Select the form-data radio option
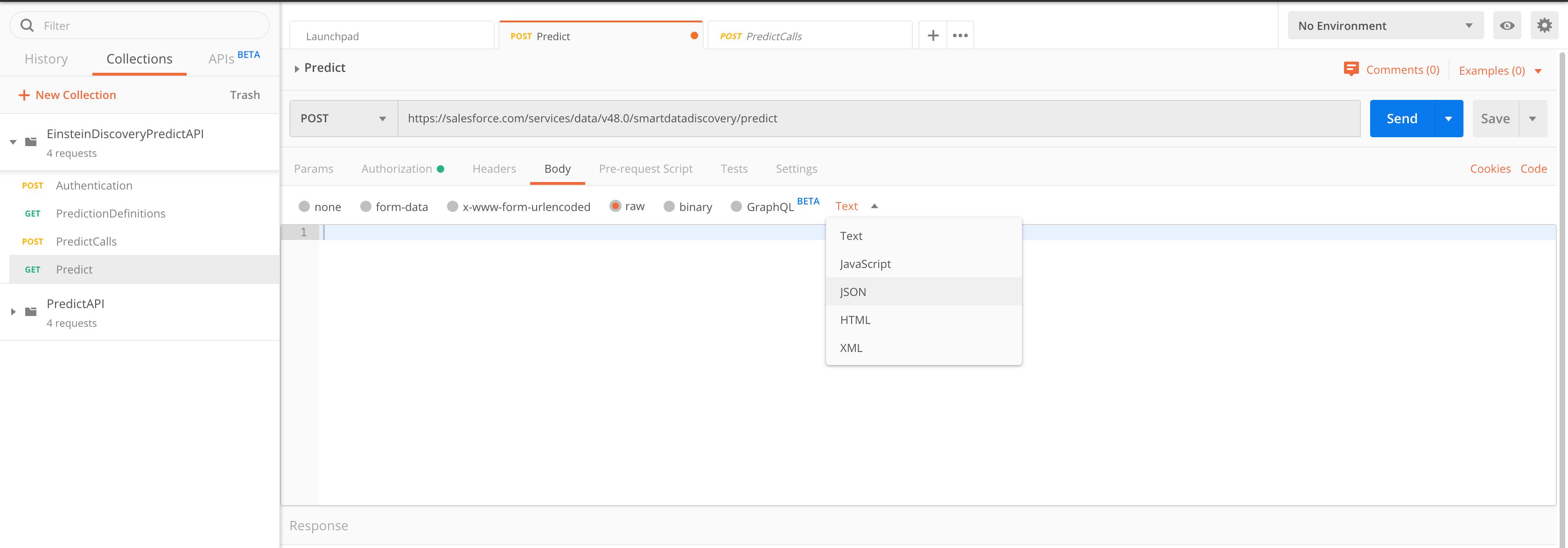The height and width of the screenshot is (548, 1568). click(x=366, y=206)
